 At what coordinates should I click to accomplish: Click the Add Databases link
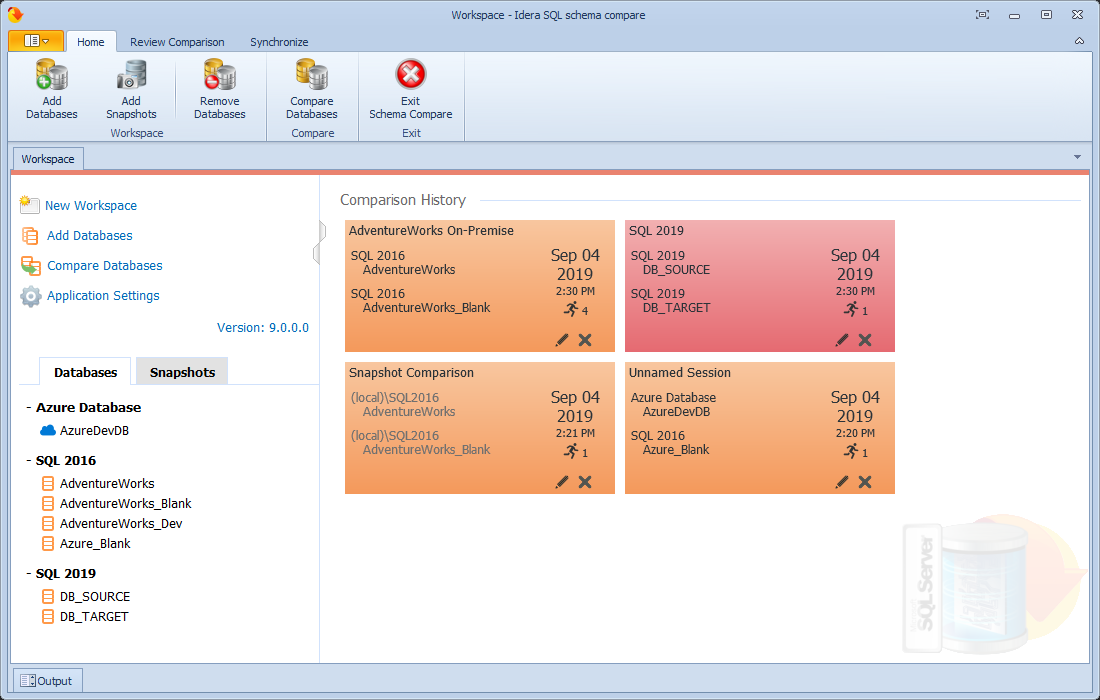pyautogui.click(x=89, y=236)
